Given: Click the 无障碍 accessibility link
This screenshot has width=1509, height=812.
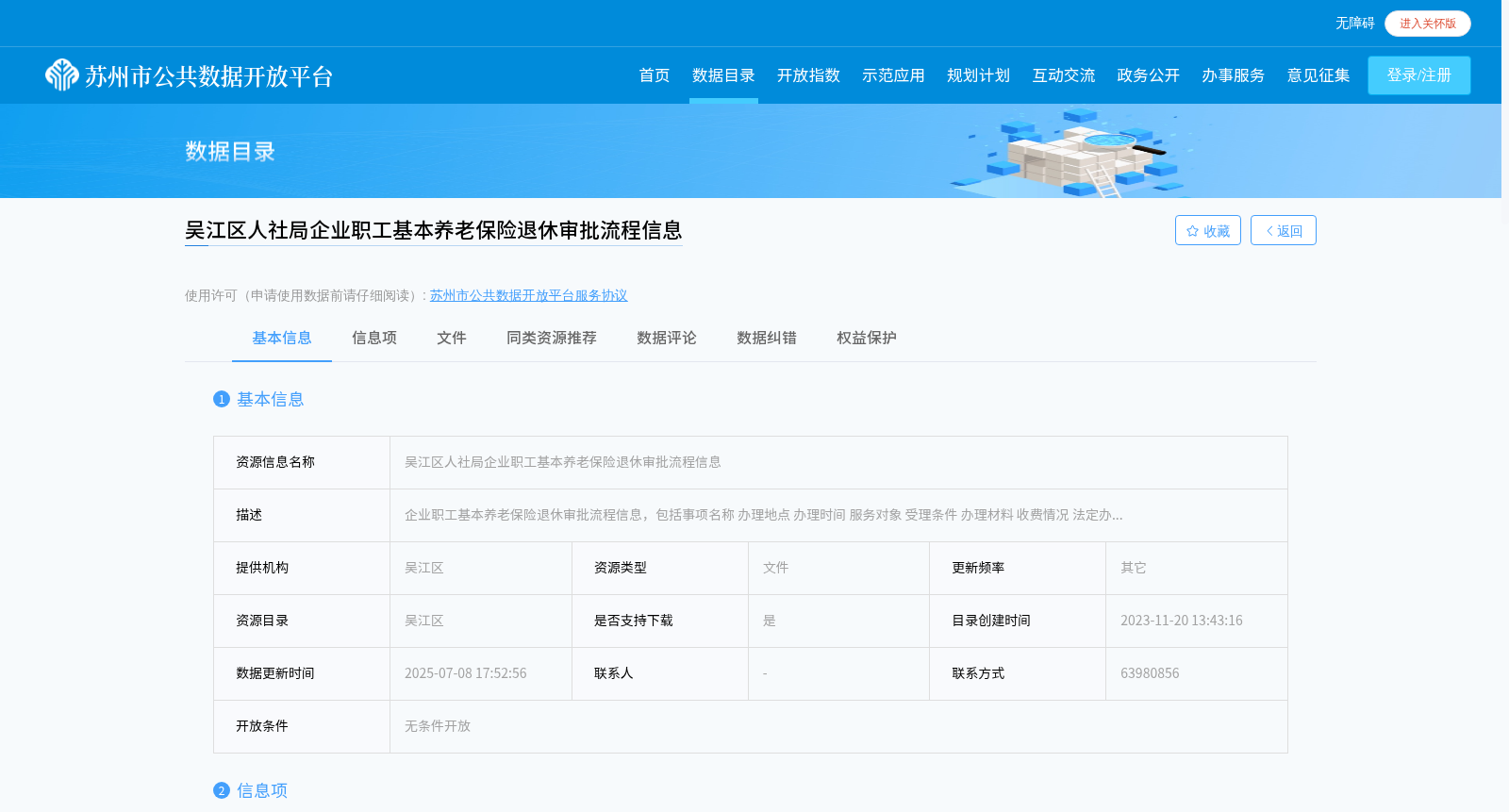Looking at the screenshot, I should [1354, 24].
